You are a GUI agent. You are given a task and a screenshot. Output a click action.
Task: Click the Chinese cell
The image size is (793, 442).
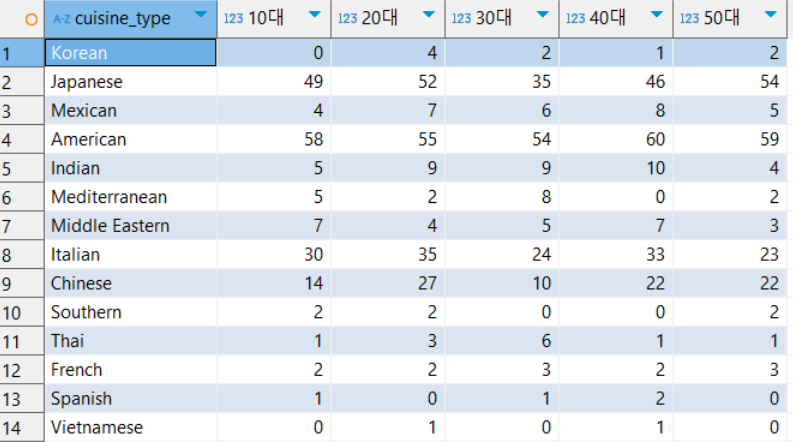click(x=130, y=283)
